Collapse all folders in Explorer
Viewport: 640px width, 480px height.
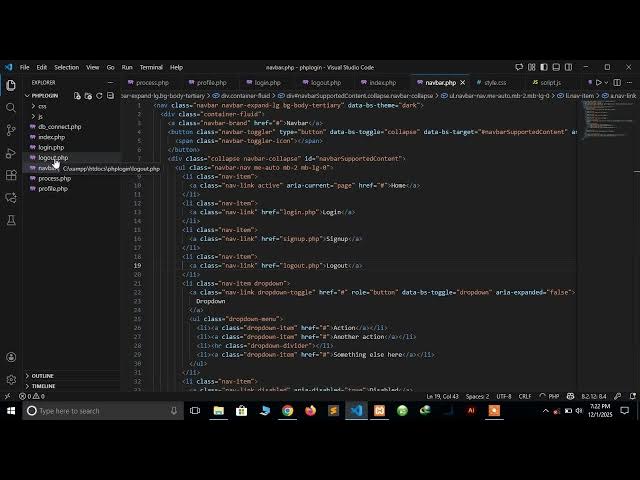(110, 96)
